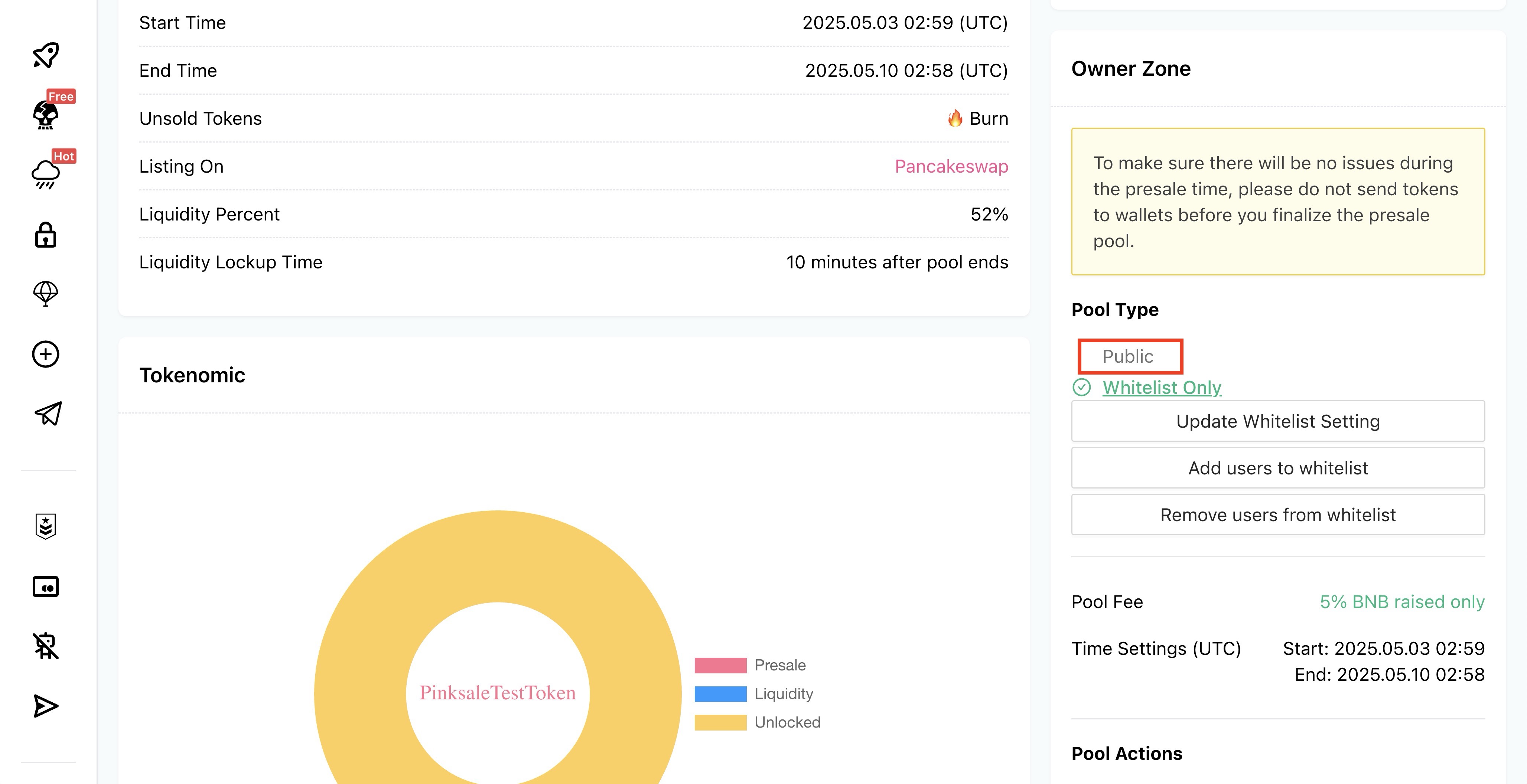
Task: Click the Pool Actions heading
Action: point(1127,754)
